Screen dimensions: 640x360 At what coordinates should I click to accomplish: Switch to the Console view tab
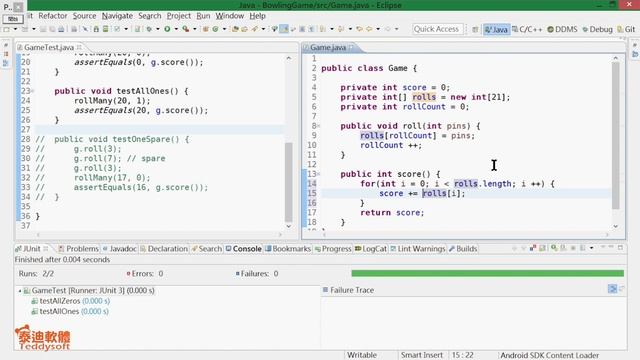244,249
